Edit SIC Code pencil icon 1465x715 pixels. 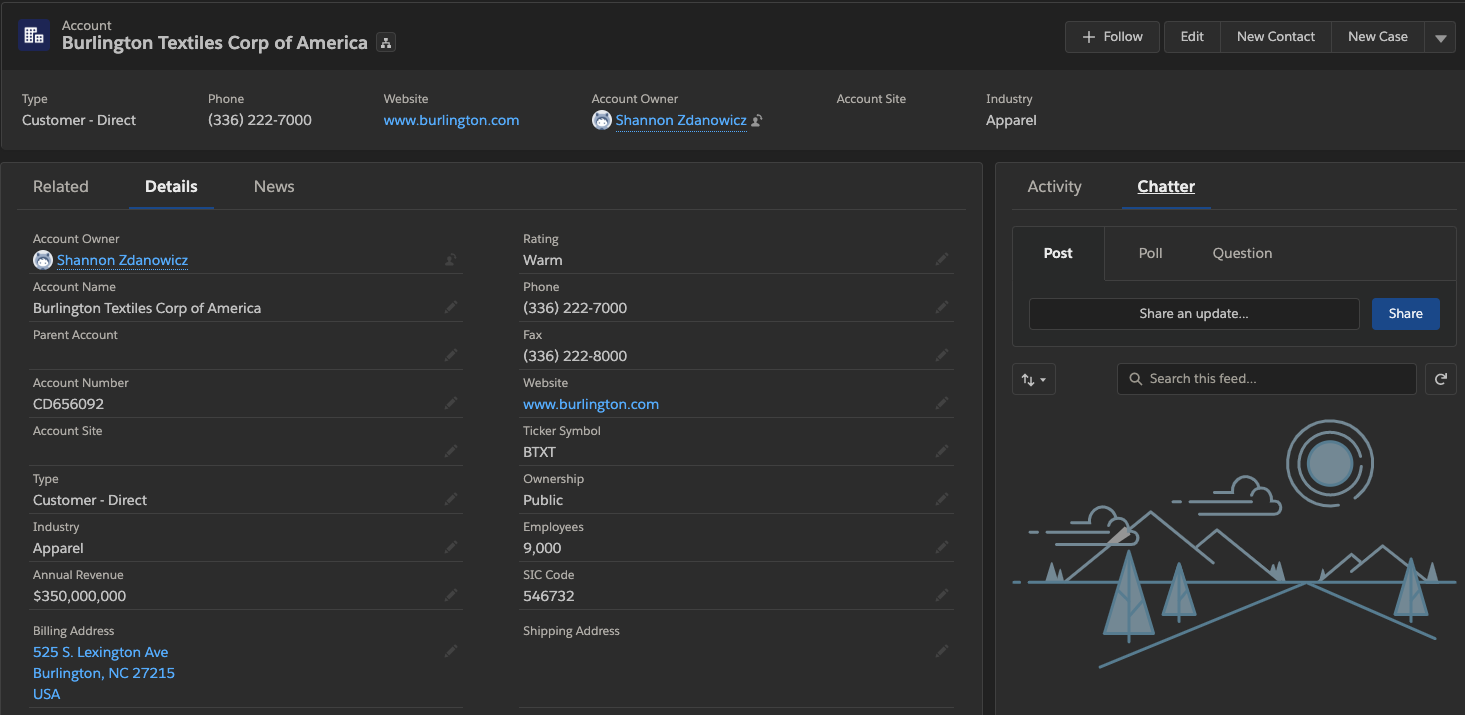942,595
